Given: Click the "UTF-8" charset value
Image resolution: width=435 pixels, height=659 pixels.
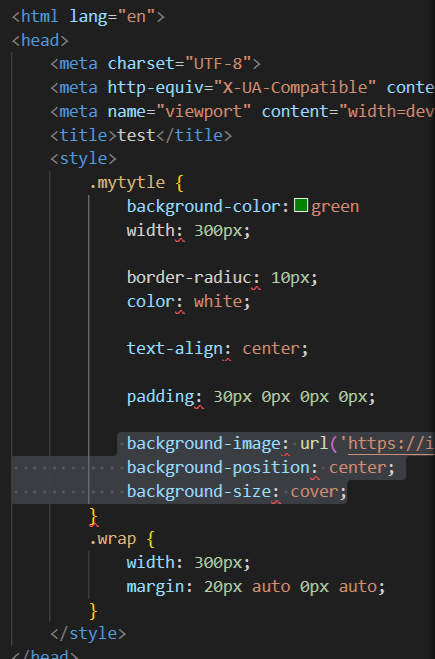Looking at the screenshot, I should pyautogui.click(x=218, y=64).
